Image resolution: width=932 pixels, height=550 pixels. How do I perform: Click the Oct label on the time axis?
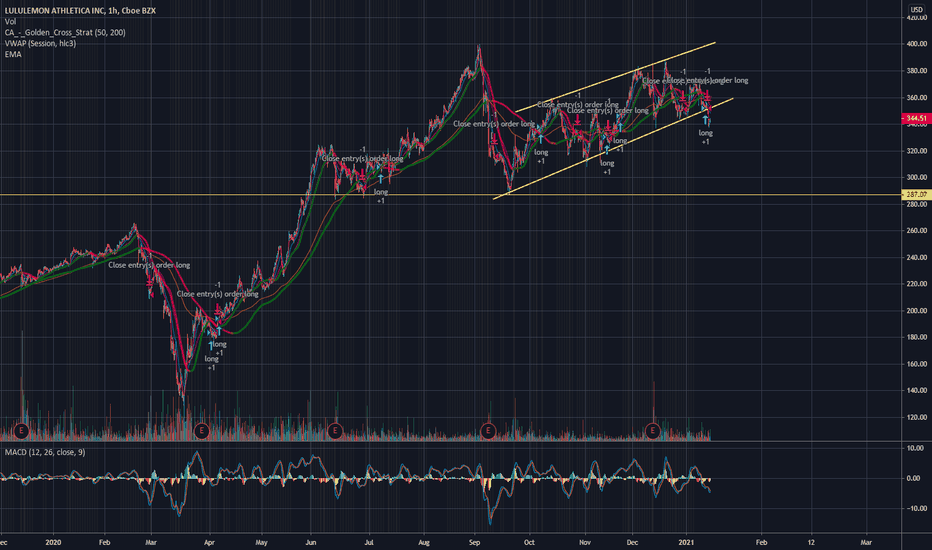(529, 542)
